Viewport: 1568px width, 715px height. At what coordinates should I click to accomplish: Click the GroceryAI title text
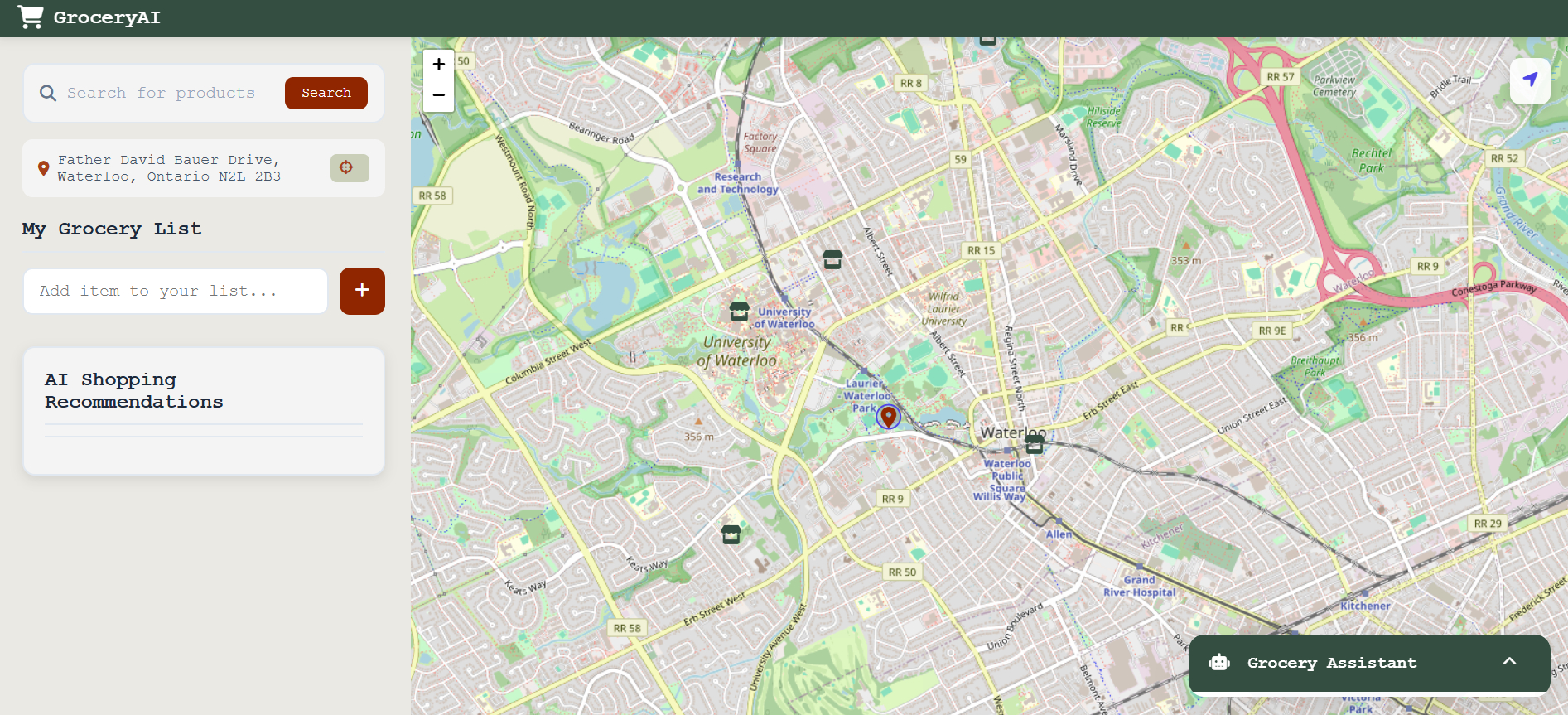[x=107, y=17]
